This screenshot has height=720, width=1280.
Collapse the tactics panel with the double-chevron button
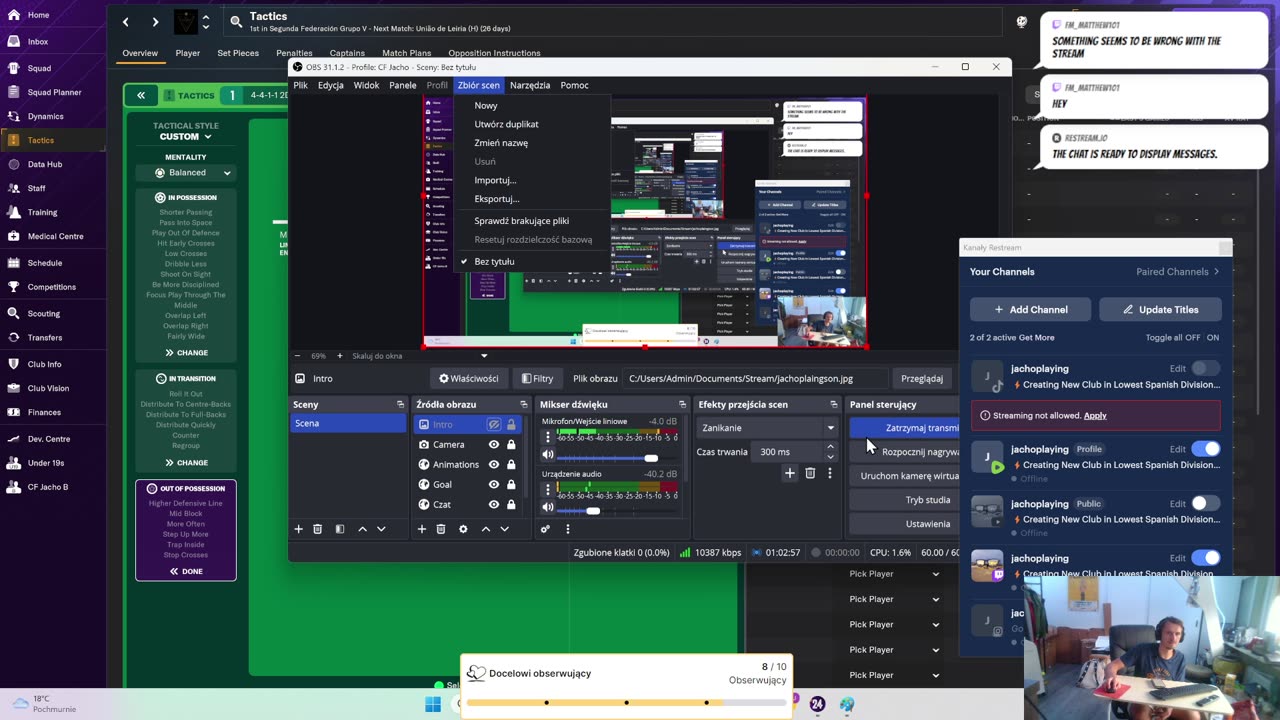(141, 95)
